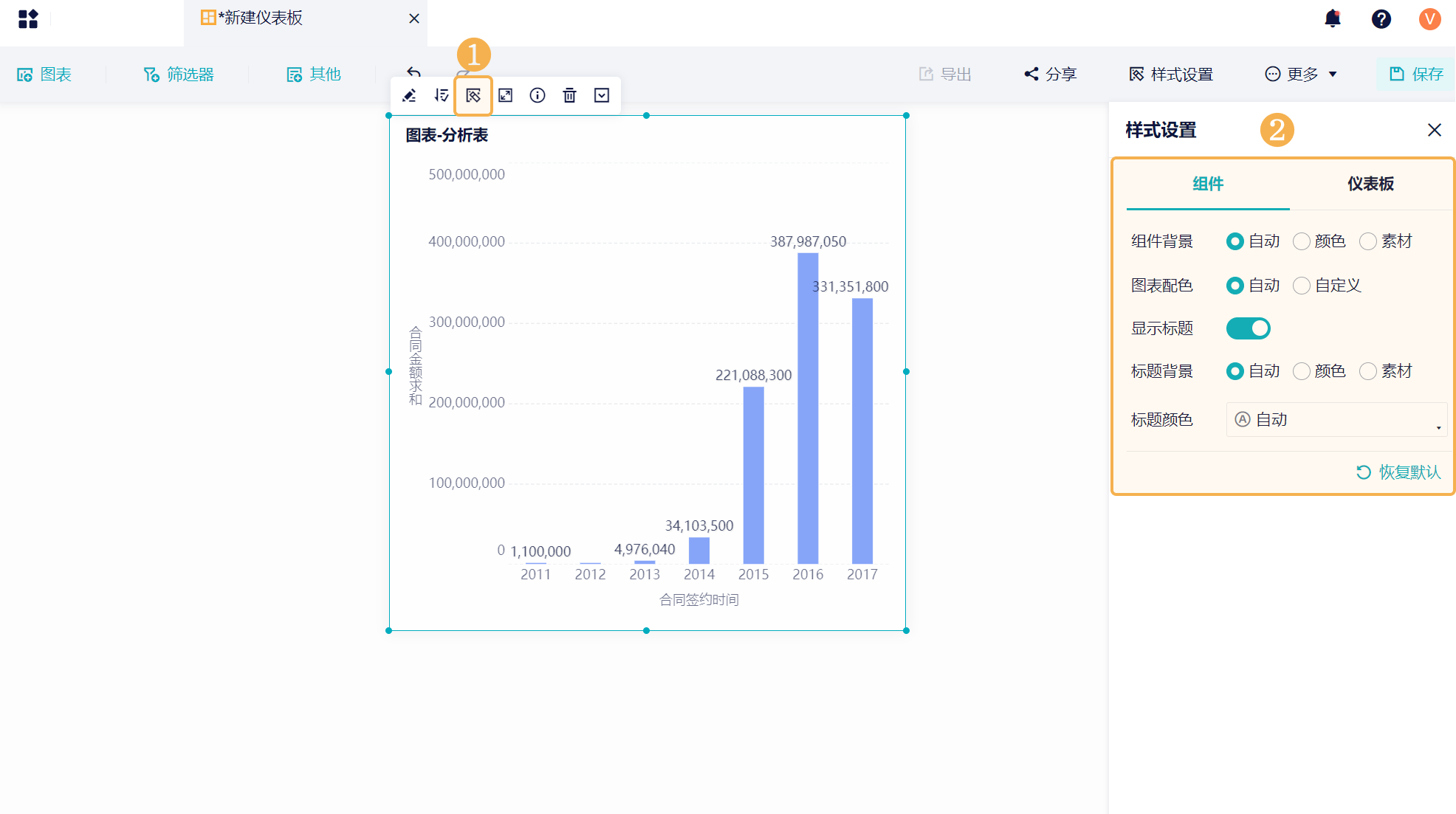Image resolution: width=1456 pixels, height=814 pixels.
Task: Expand the 更多 menu
Action: click(1302, 75)
